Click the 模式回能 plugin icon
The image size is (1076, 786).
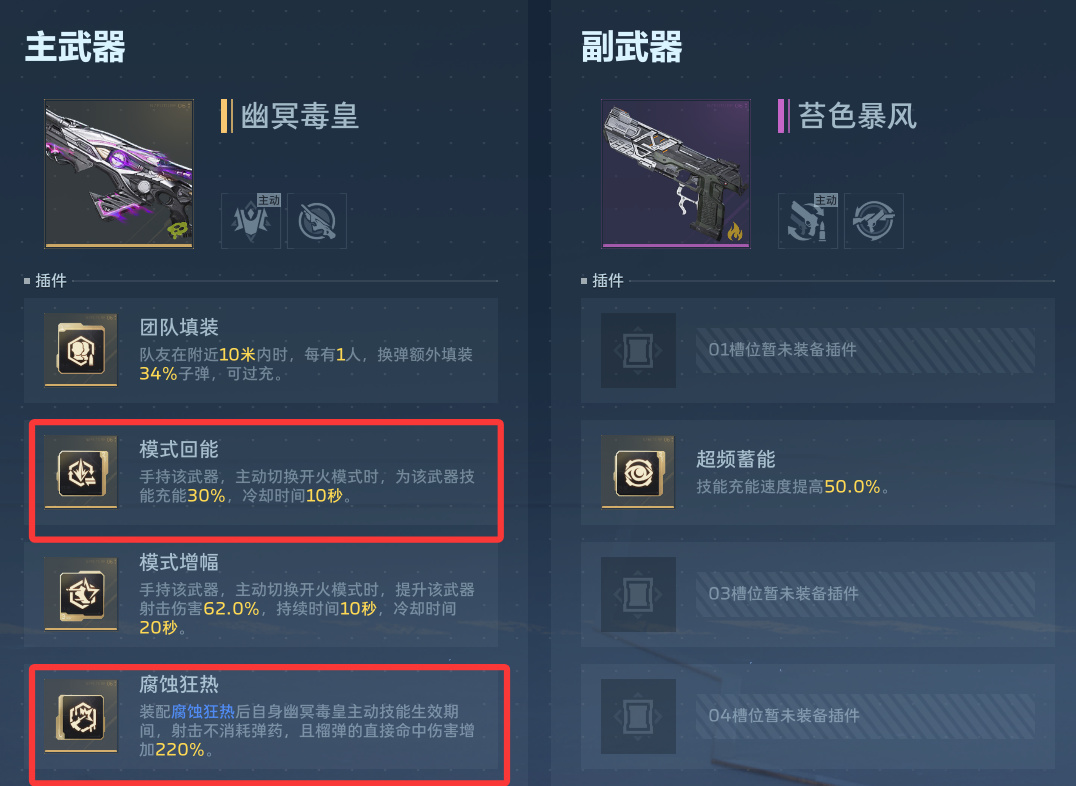[81, 472]
